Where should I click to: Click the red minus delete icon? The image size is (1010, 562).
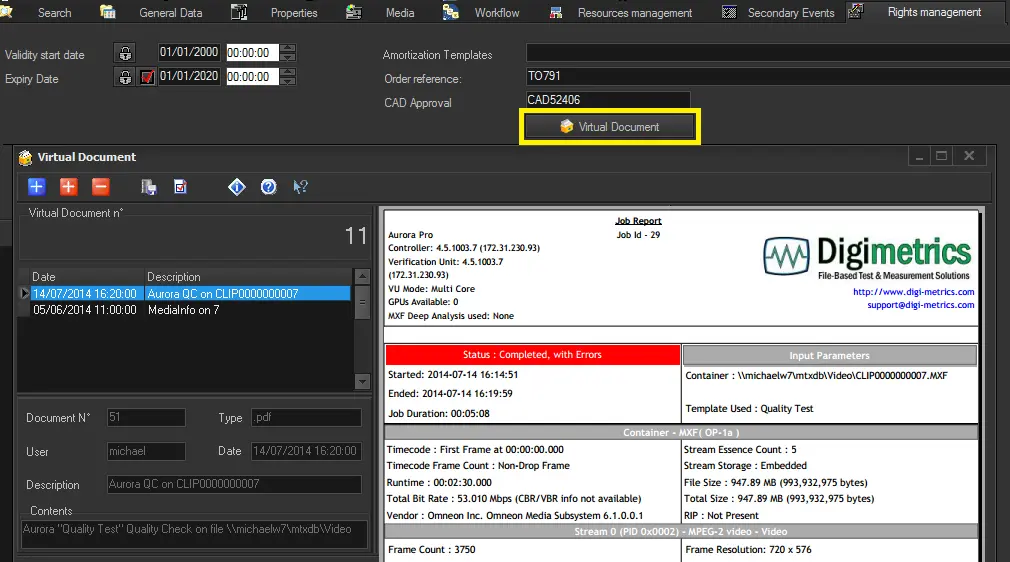pos(100,186)
